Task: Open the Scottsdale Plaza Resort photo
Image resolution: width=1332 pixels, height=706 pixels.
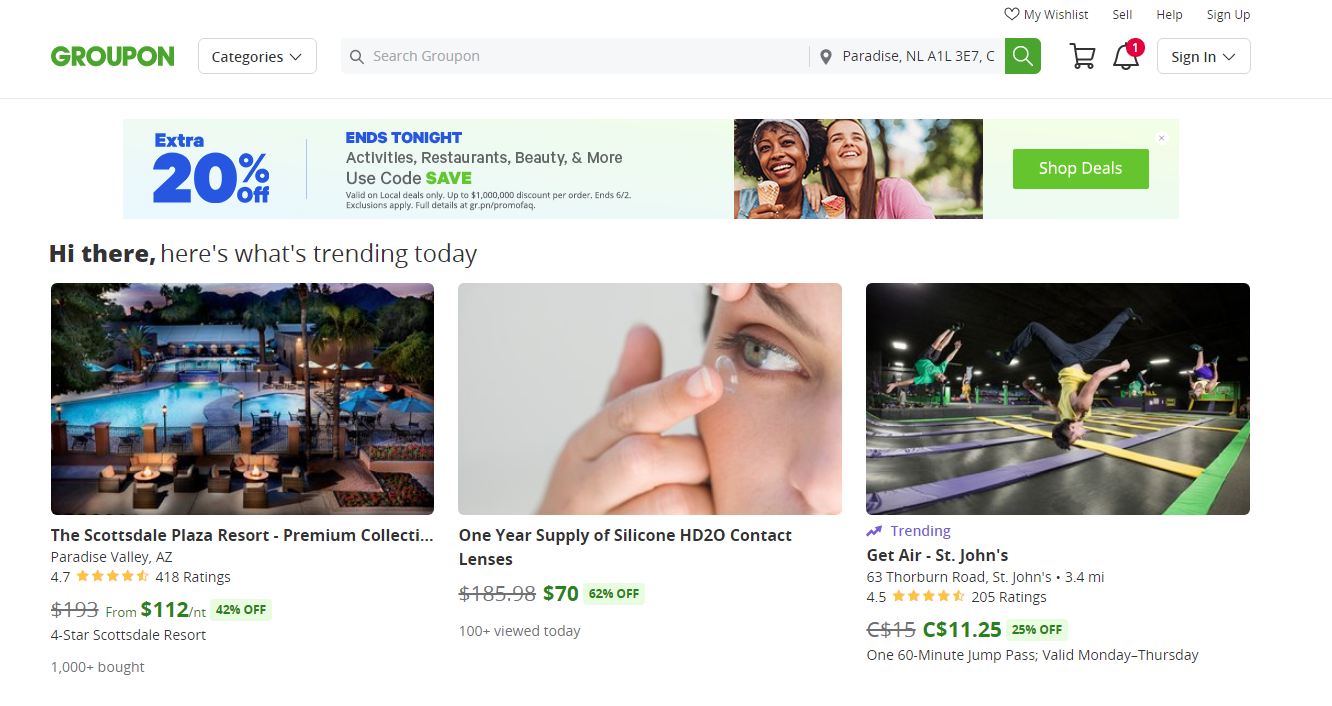Action: tap(242, 398)
